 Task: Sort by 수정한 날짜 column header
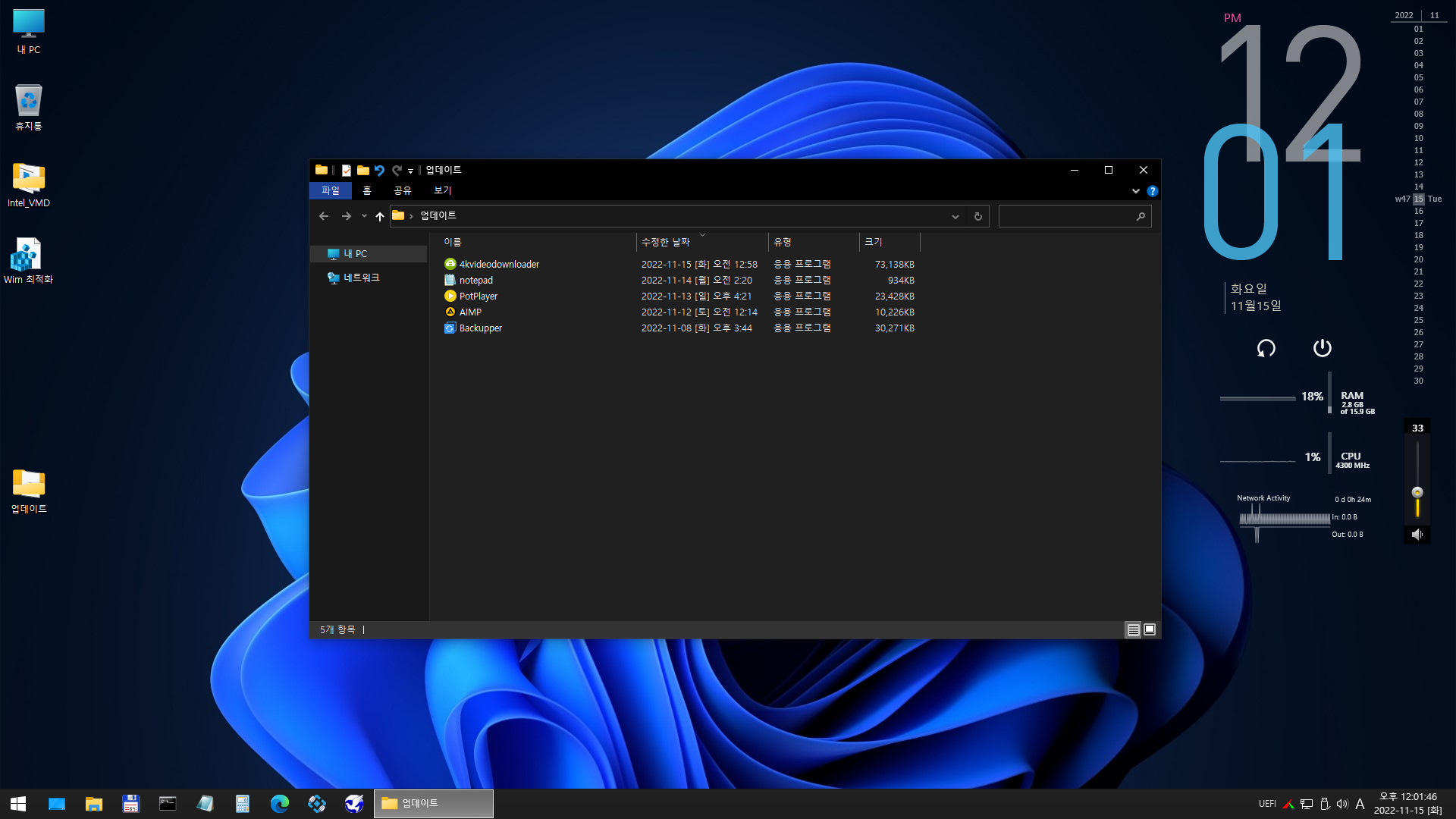(702, 242)
